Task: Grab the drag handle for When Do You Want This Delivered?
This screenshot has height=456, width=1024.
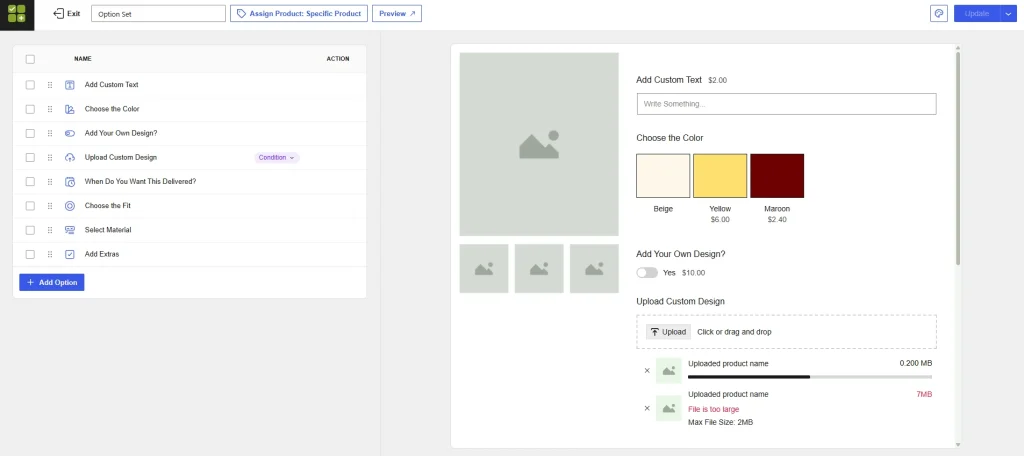Action: pyautogui.click(x=50, y=182)
